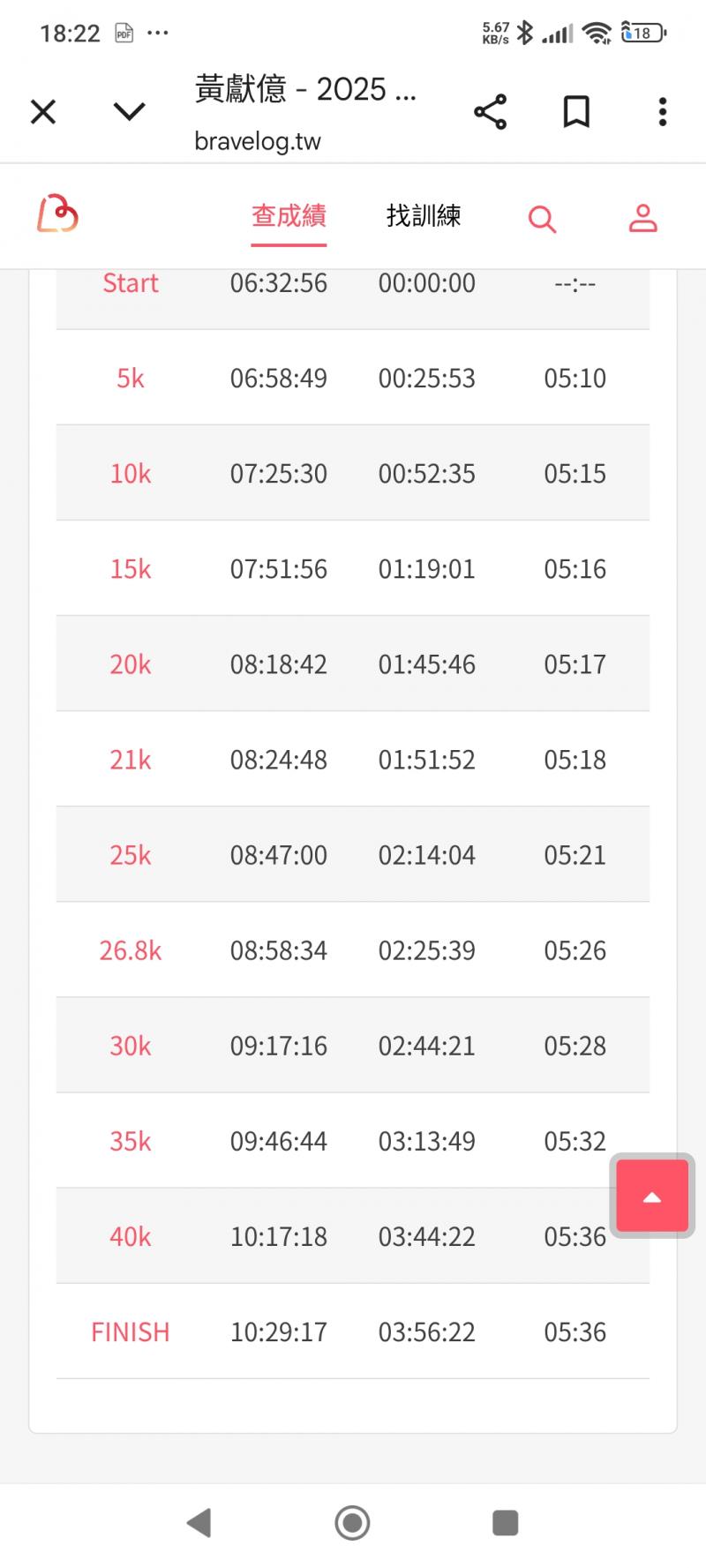Tap the Bravelog heart logo
706x1568 pixels.
[x=57, y=214]
